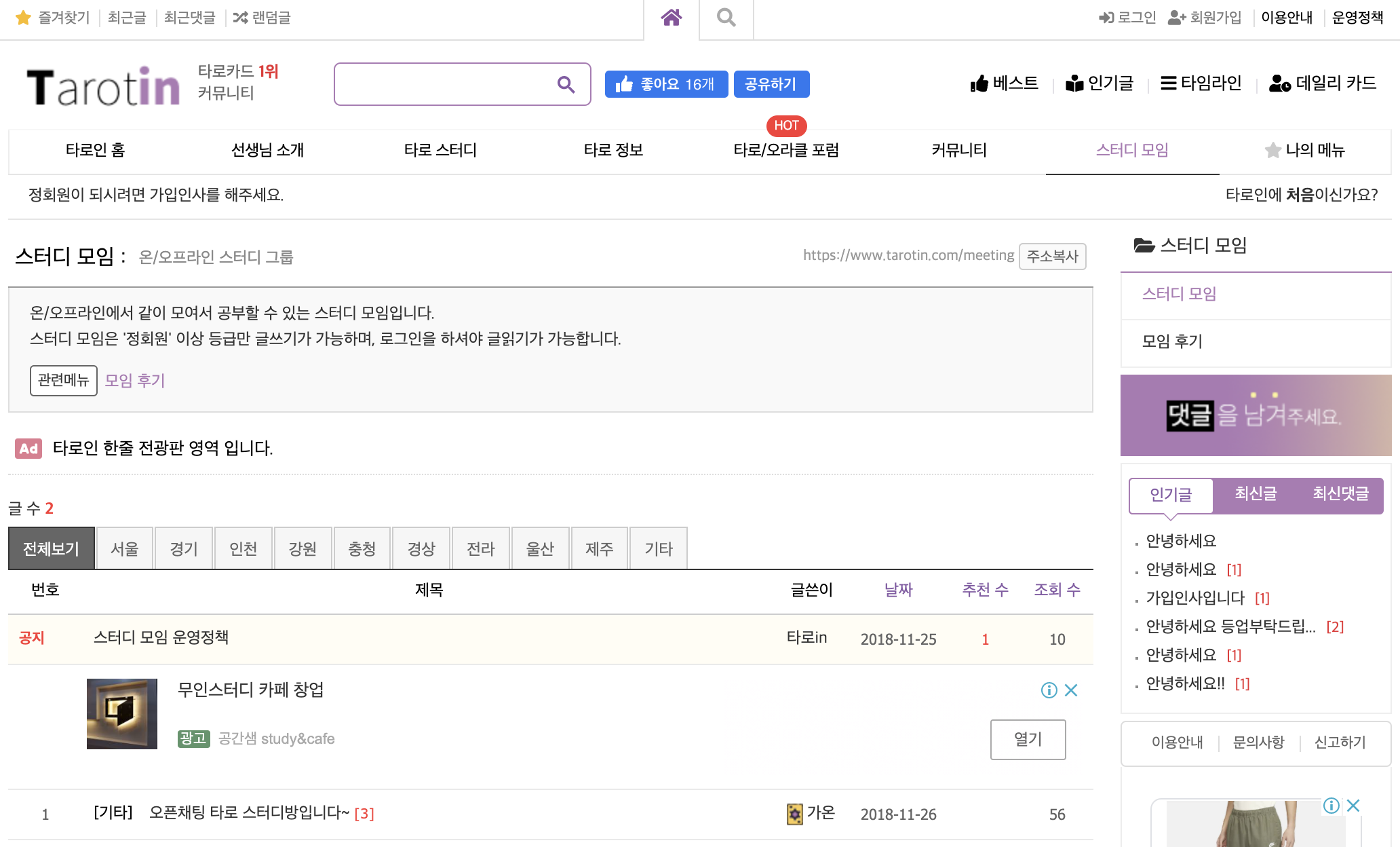Open 타임라인 menu icon link
This screenshot has width=1400, height=847.
tap(1201, 83)
